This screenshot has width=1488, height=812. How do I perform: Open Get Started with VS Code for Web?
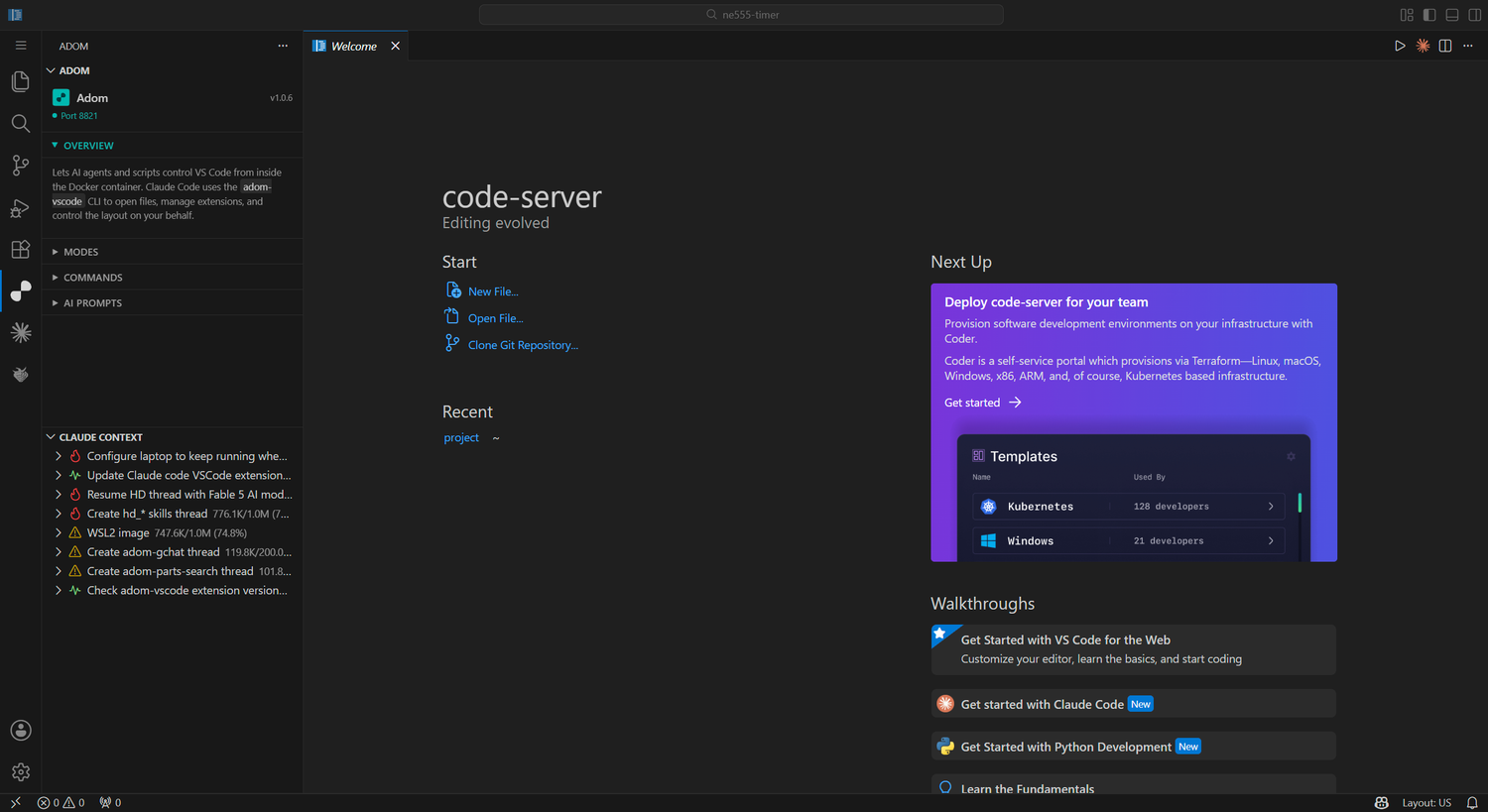(x=1133, y=649)
